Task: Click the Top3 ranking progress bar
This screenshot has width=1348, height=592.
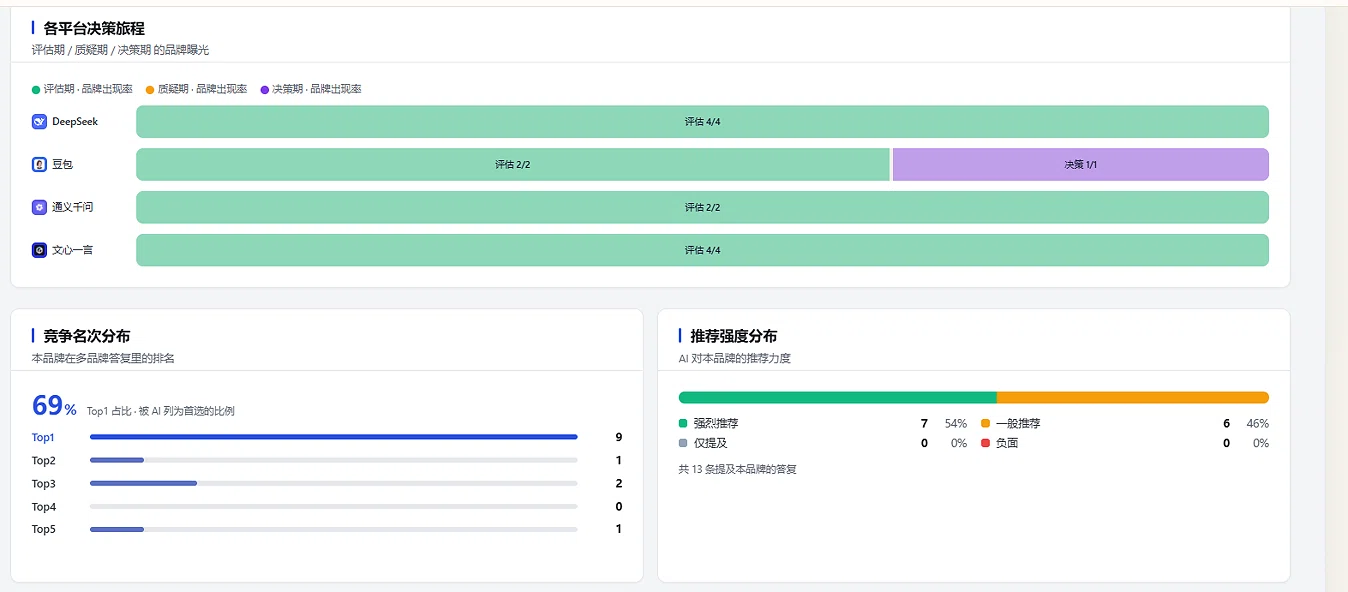Action: coord(334,483)
